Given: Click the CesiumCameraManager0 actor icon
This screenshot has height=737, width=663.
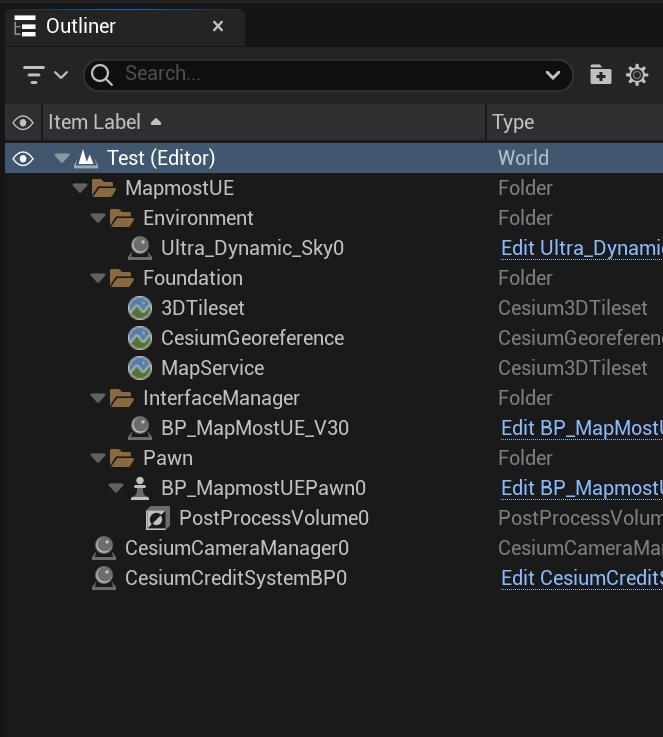Looking at the screenshot, I should pos(104,548).
